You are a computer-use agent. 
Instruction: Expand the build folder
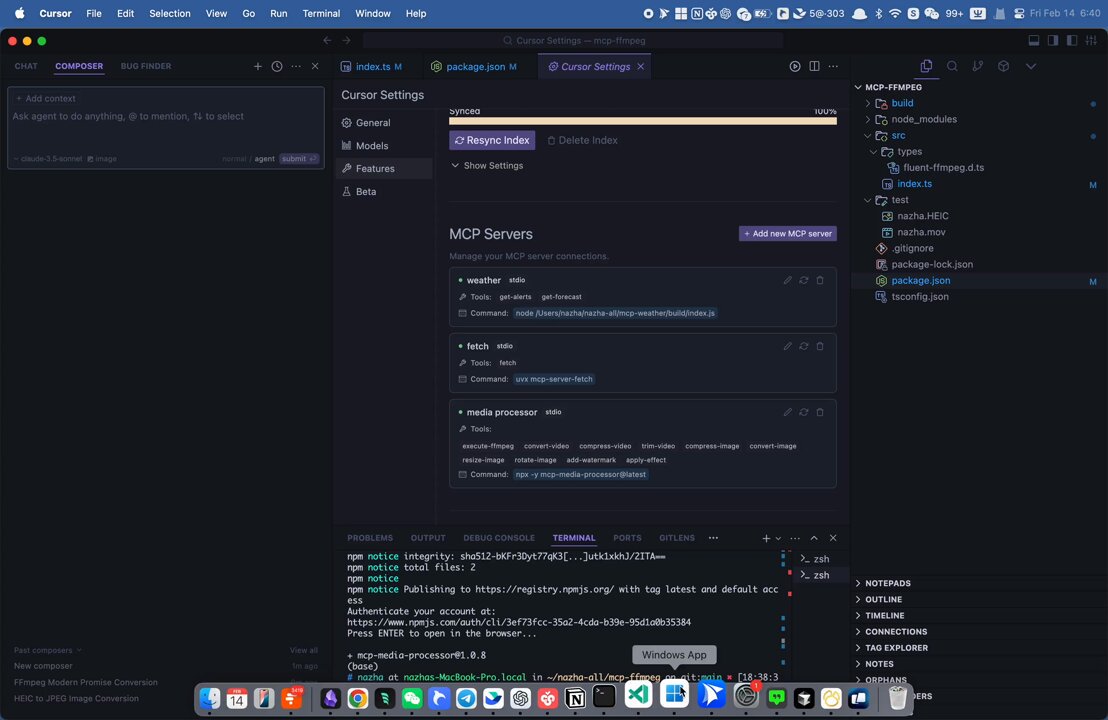click(902, 103)
